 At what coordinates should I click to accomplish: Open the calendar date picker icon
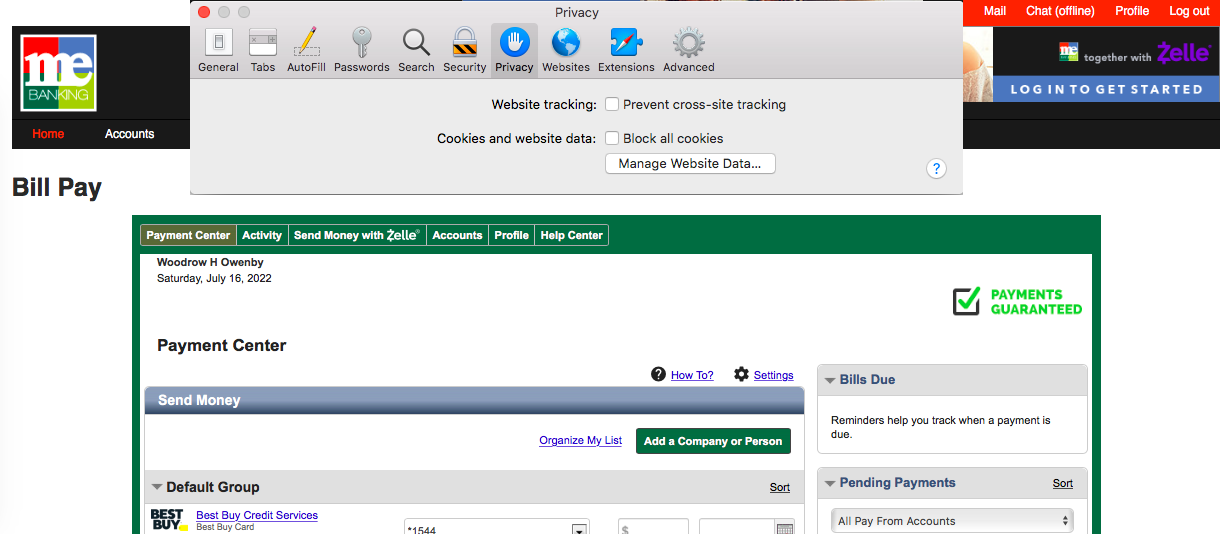pos(785,529)
